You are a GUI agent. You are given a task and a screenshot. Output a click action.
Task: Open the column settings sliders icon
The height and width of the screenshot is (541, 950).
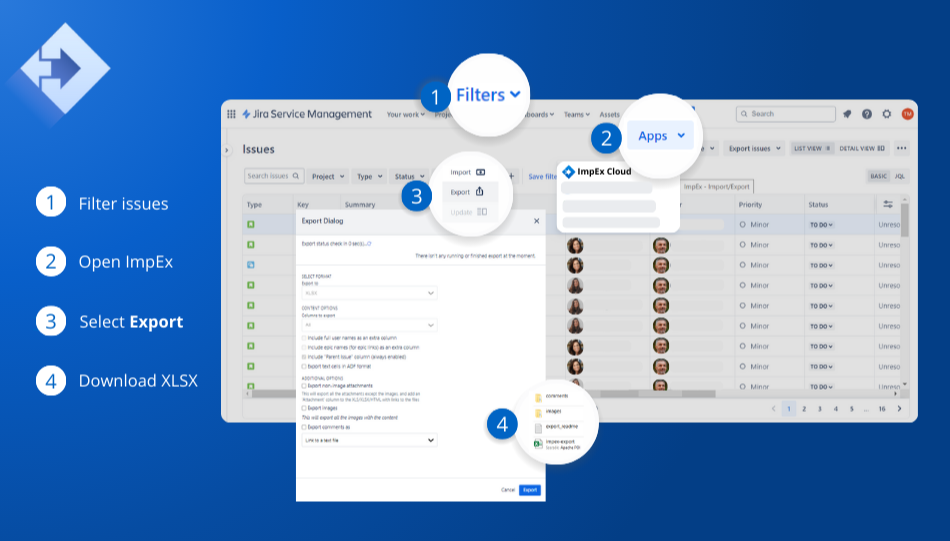click(x=888, y=204)
